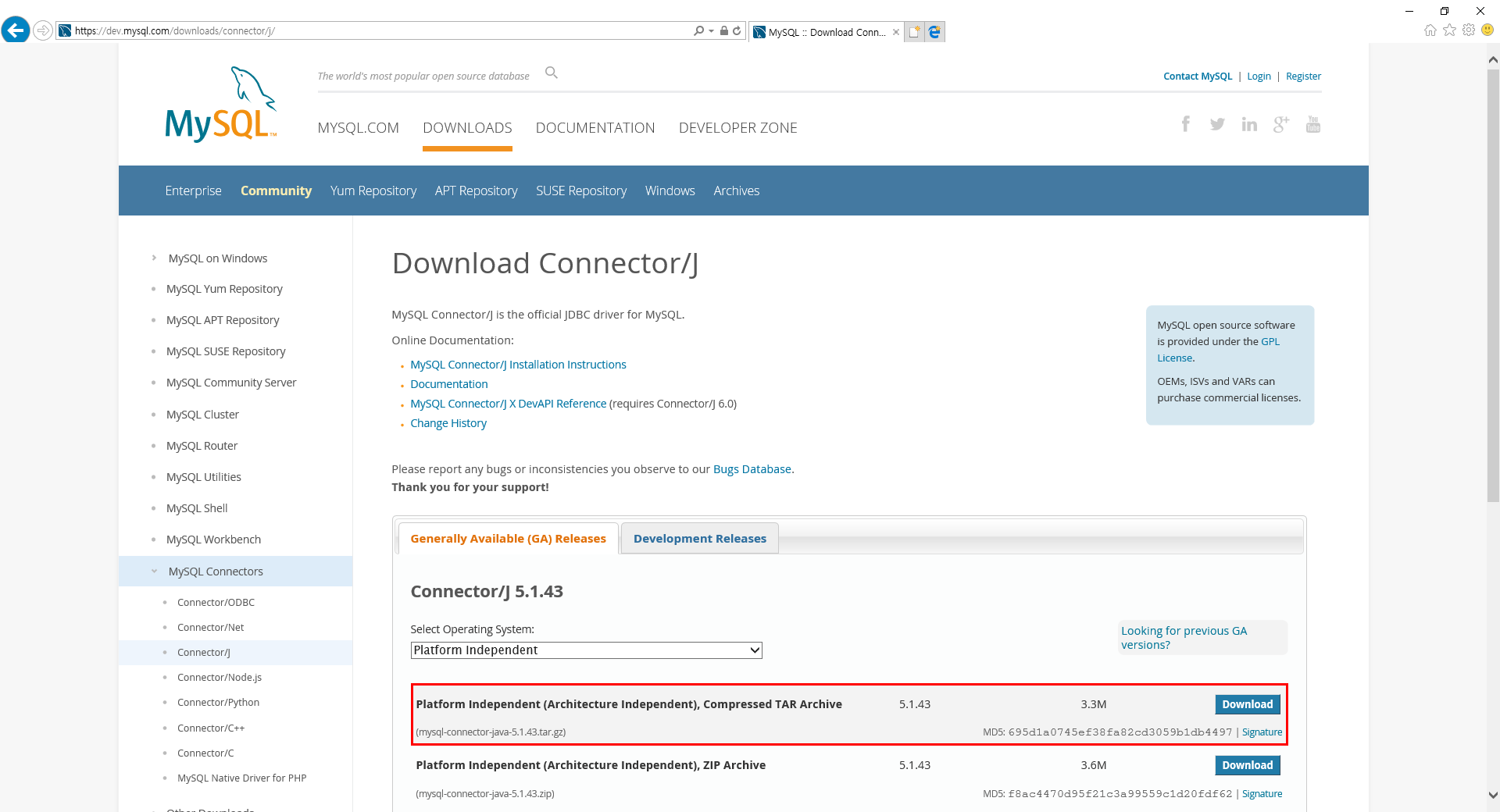Click the Register link
Viewport: 1500px width, 812px height.
tap(1303, 76)
